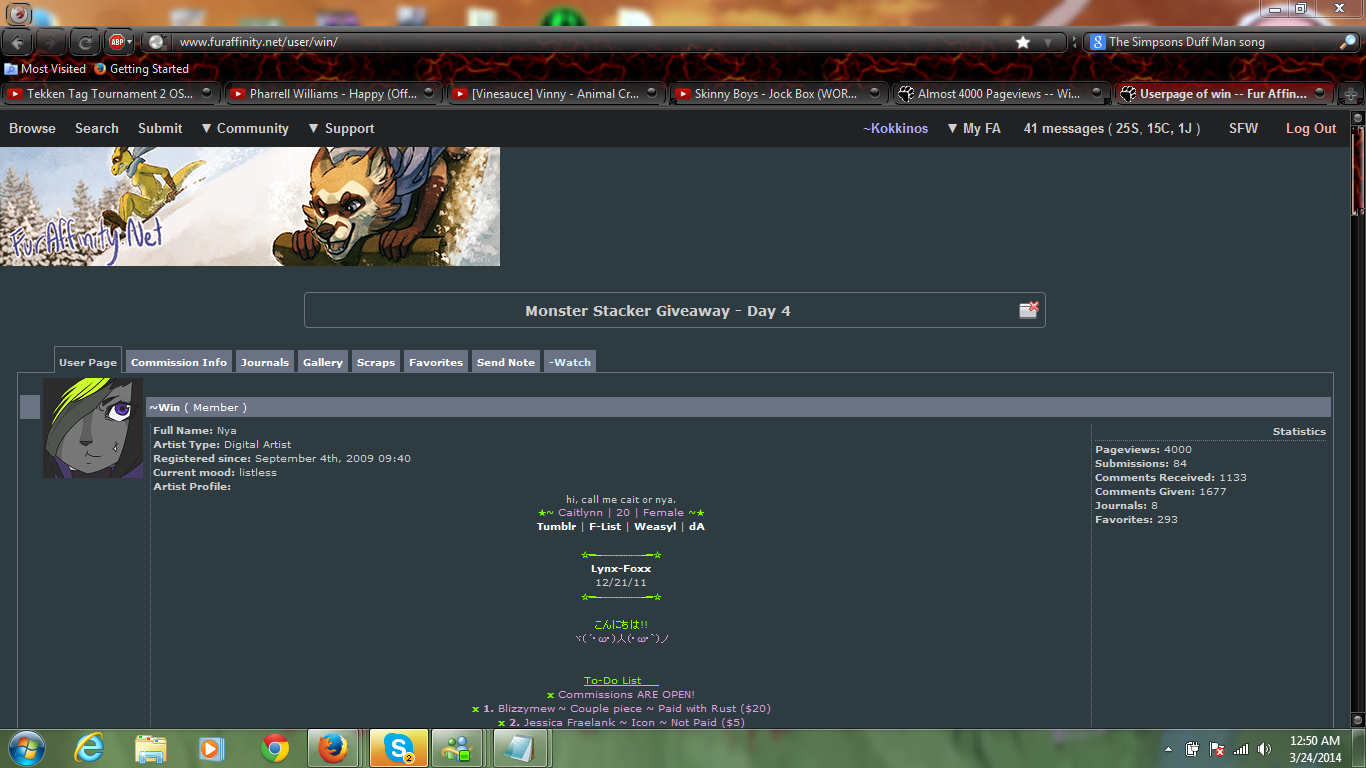The image size is (1366, 768).
Task: Close the Userpage of win tab
Action: click(1319, 93)
